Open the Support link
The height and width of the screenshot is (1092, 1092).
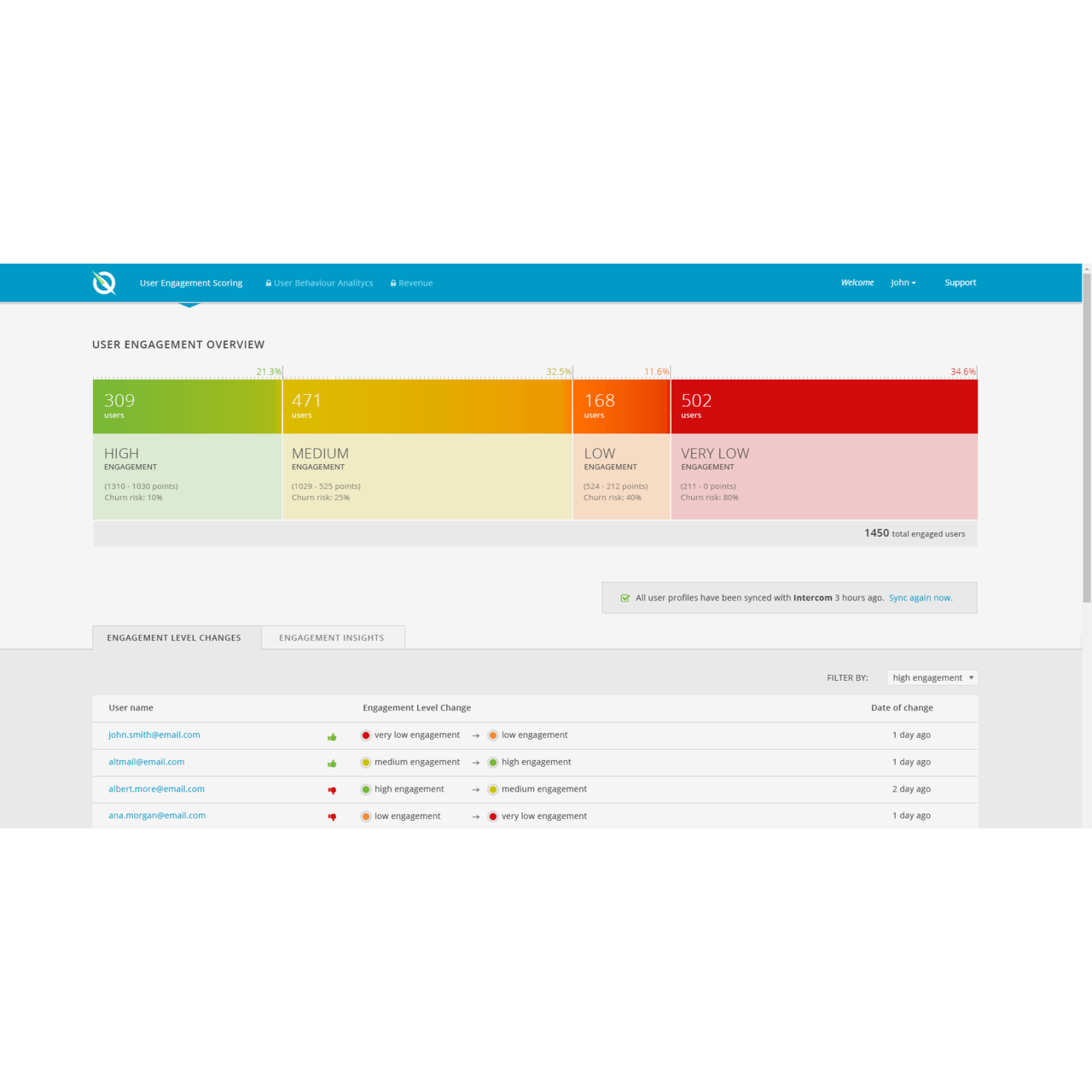(960, 282)
